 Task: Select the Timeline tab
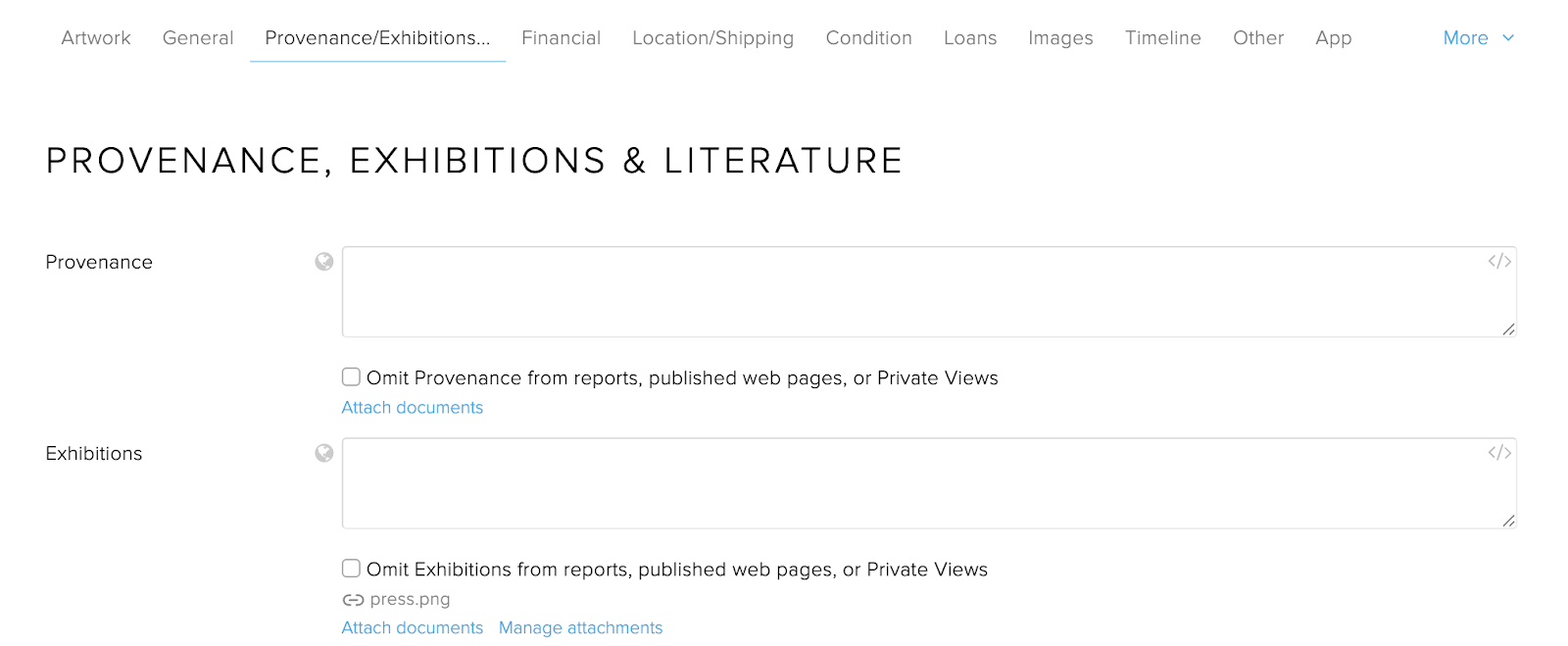(1162, 38)
